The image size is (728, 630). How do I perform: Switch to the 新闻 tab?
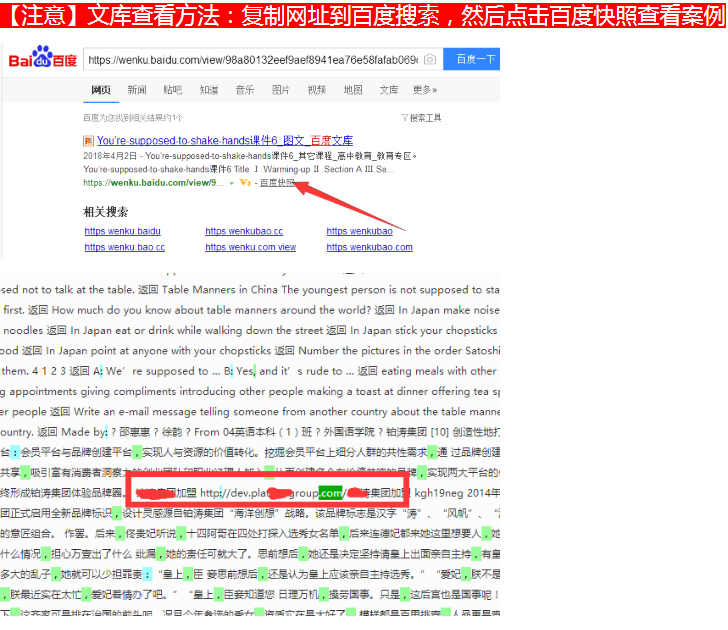[137, 90]
